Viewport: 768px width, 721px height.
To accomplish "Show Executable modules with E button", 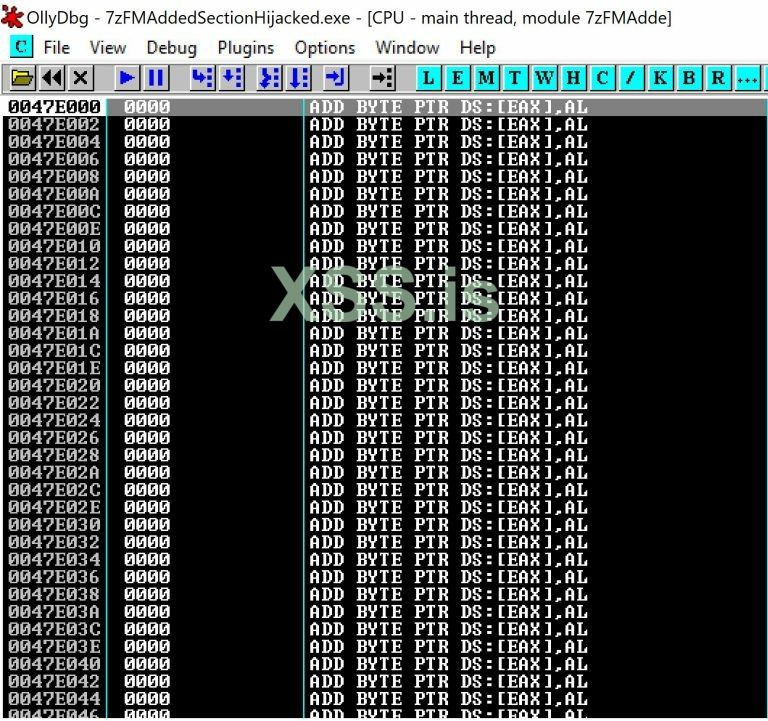I will [x=457, y=78].
